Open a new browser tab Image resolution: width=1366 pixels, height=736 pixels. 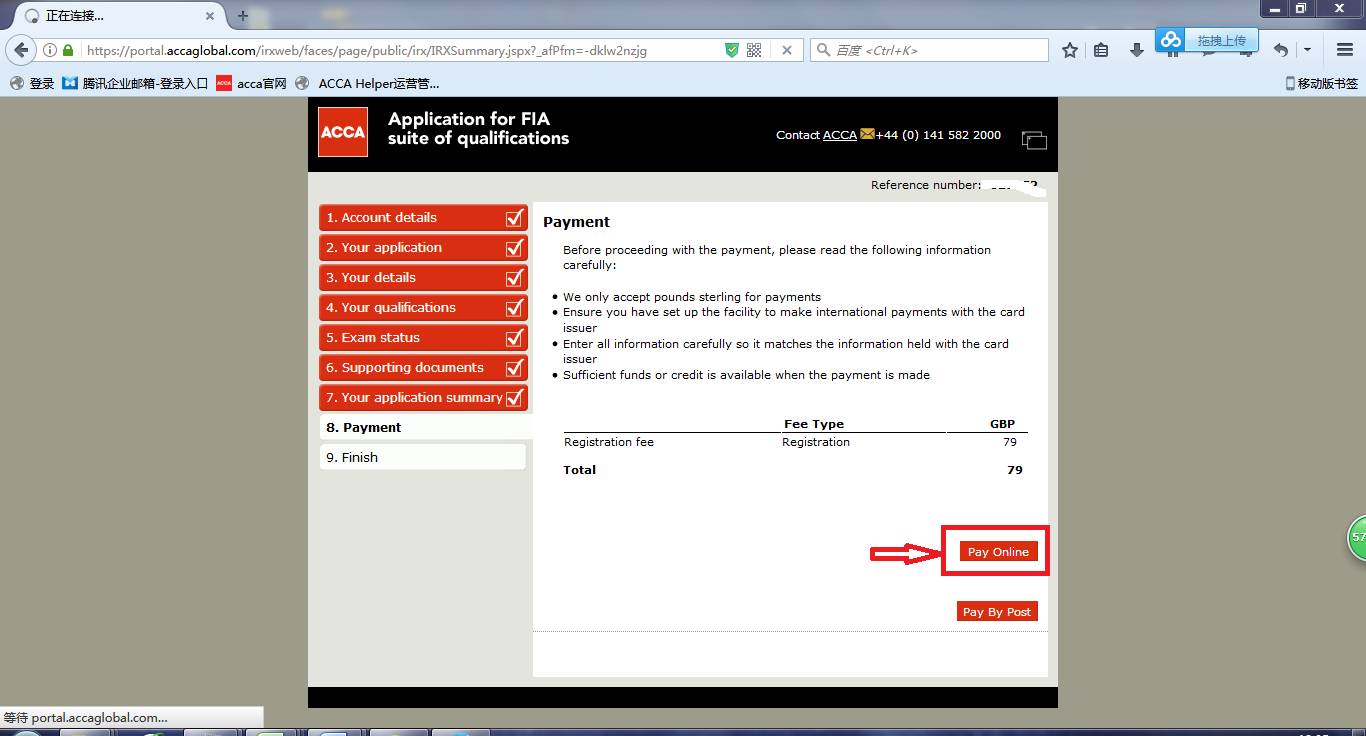pyautogui.click(x=242, y=16)
